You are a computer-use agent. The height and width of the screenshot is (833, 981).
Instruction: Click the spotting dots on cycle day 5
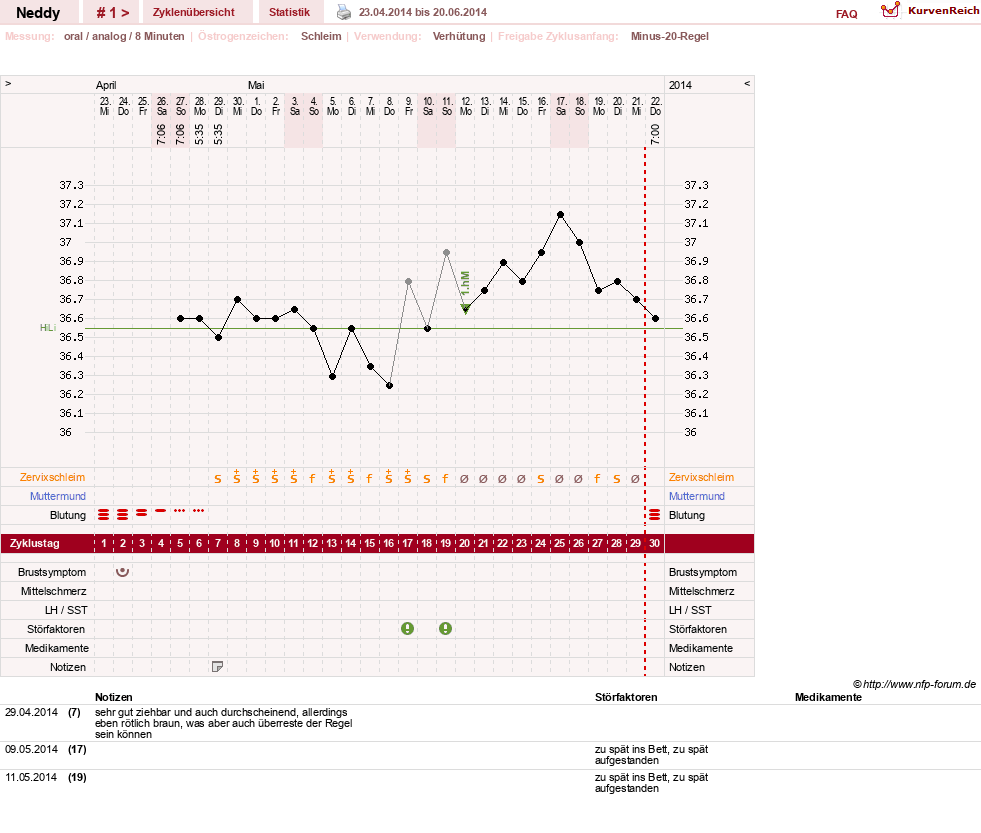click(x=180, y=511)
